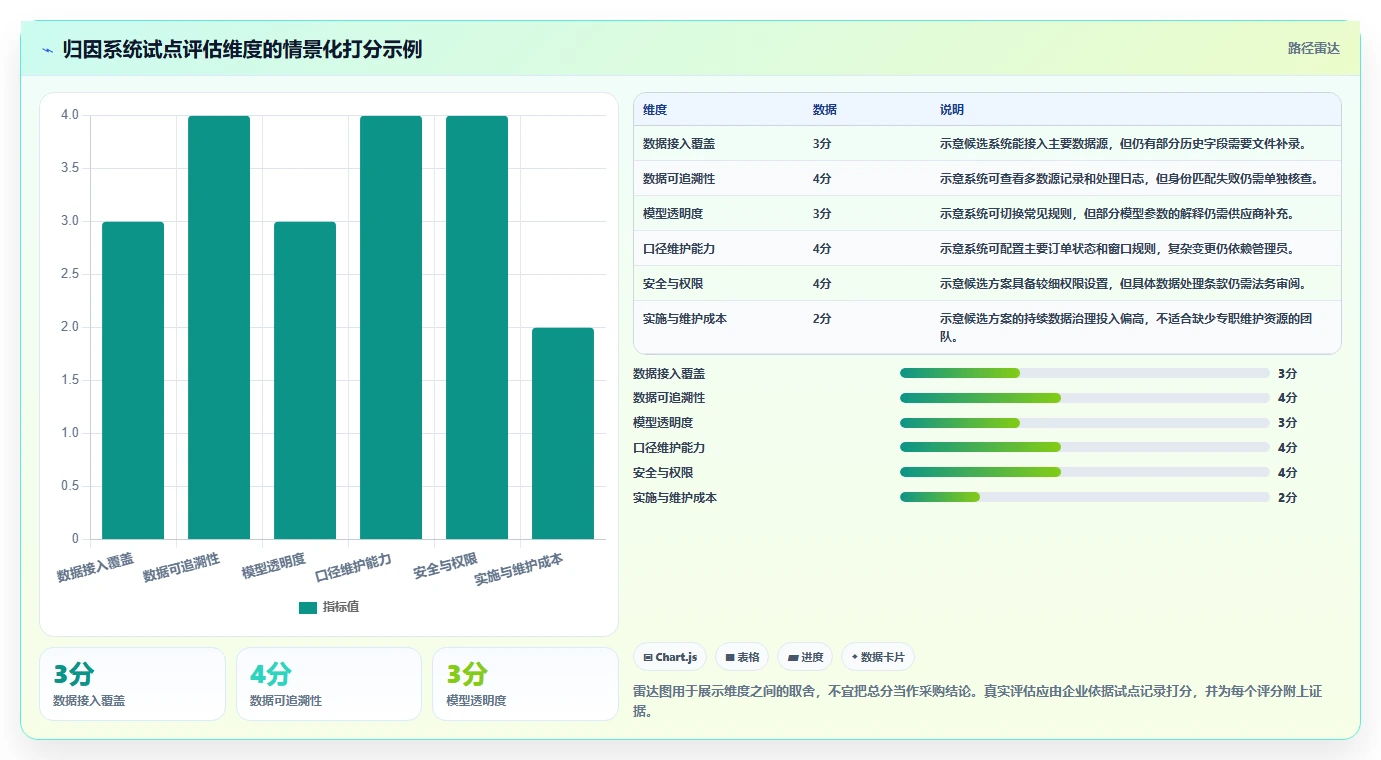This screenshot has height=760, width=1381.
Task: Click the 数据可追溯性 x-axis label
Action: (182, 567)
